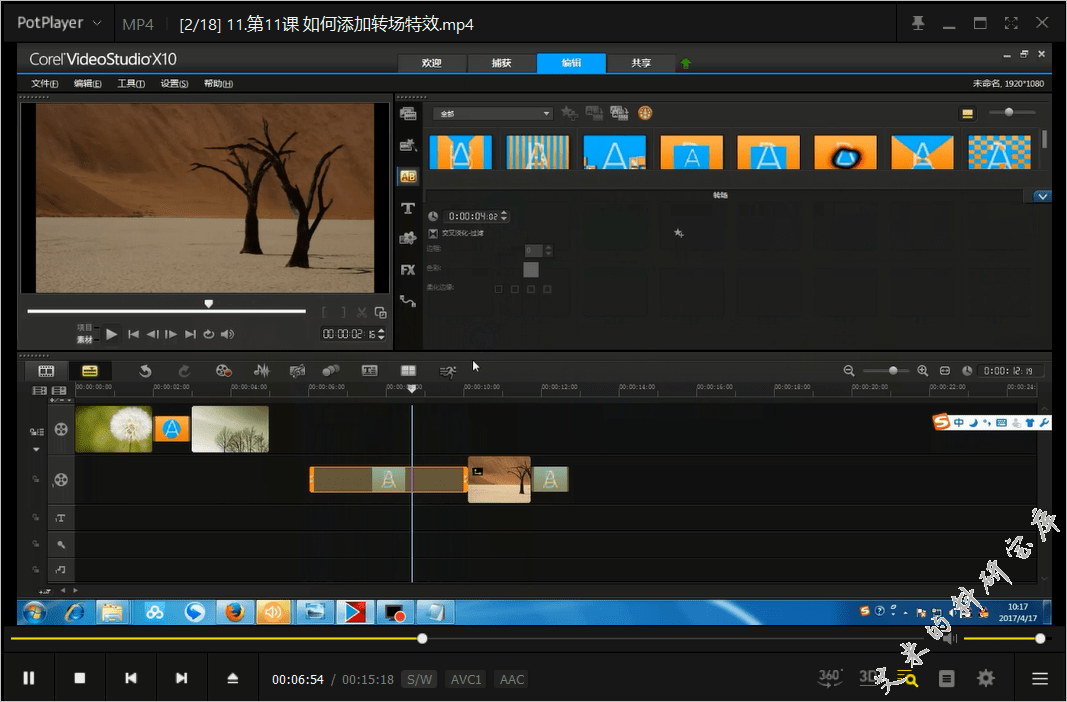Open the 编辑(E) menu
The image size is (1067, 702).
[88, 83]
